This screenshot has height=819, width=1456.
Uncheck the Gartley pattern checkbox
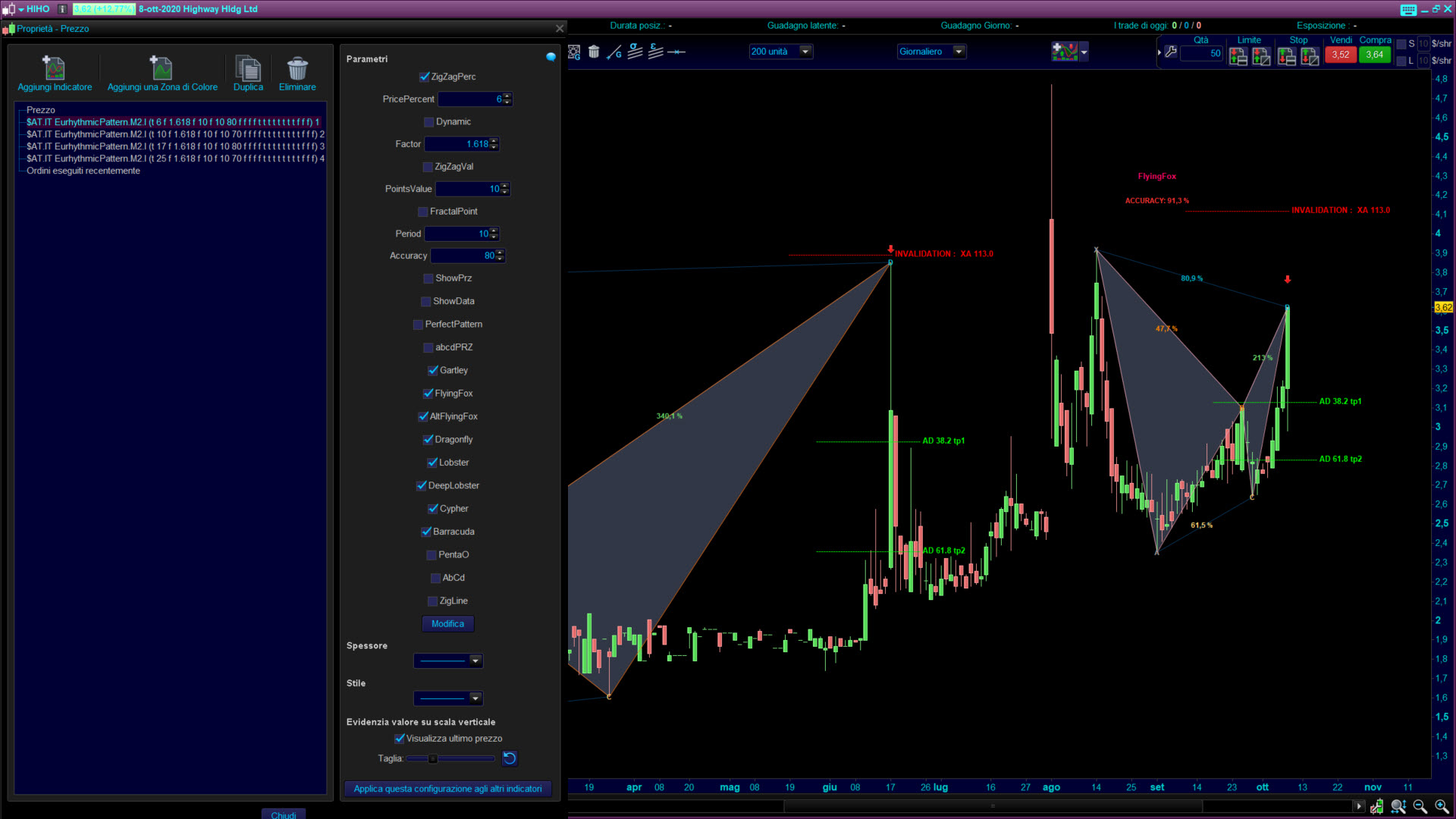(433, 371)
